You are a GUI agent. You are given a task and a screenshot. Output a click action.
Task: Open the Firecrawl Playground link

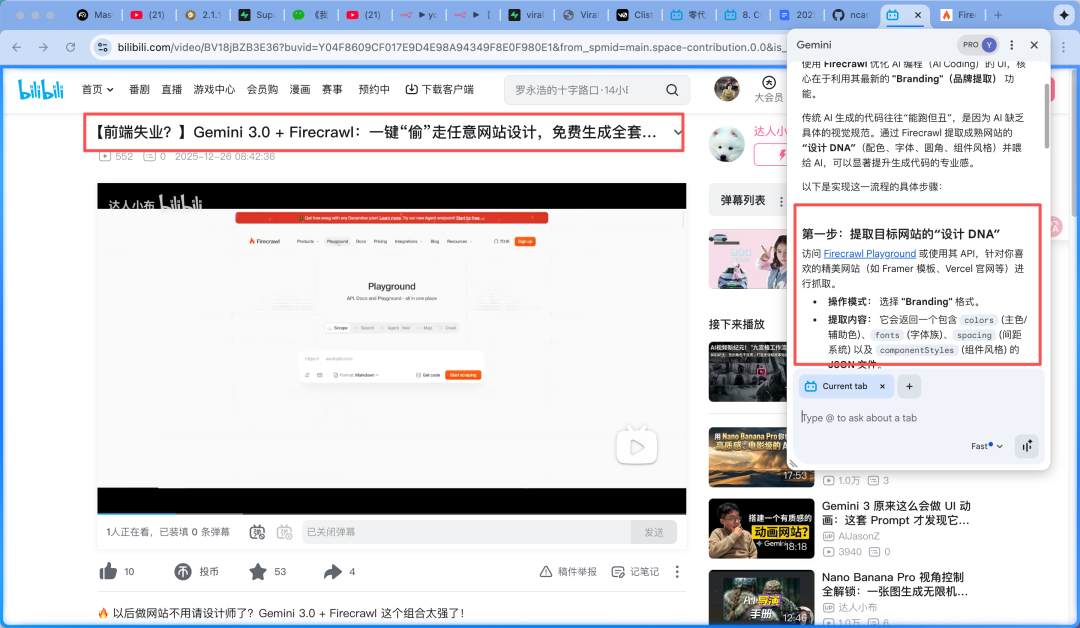[869, 253]
